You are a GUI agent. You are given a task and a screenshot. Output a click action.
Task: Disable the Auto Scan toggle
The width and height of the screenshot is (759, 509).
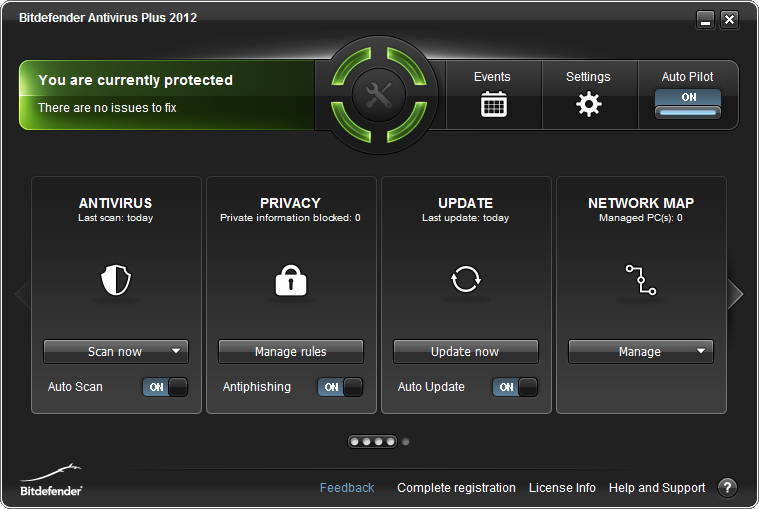[165, 387]
